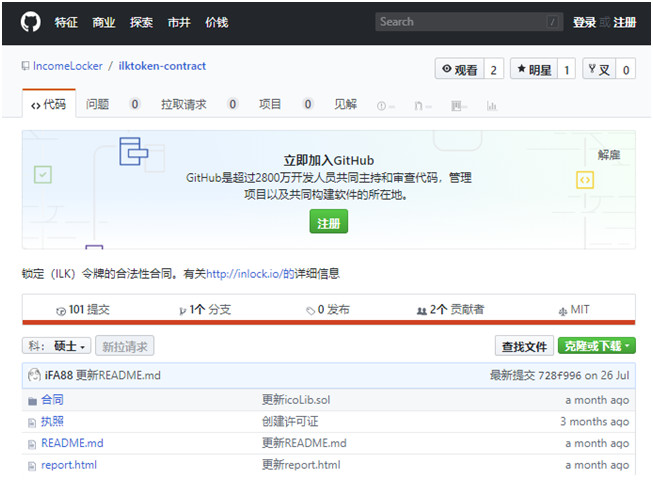Switch to the 见解 insights tab

click(x=345, y=104)
